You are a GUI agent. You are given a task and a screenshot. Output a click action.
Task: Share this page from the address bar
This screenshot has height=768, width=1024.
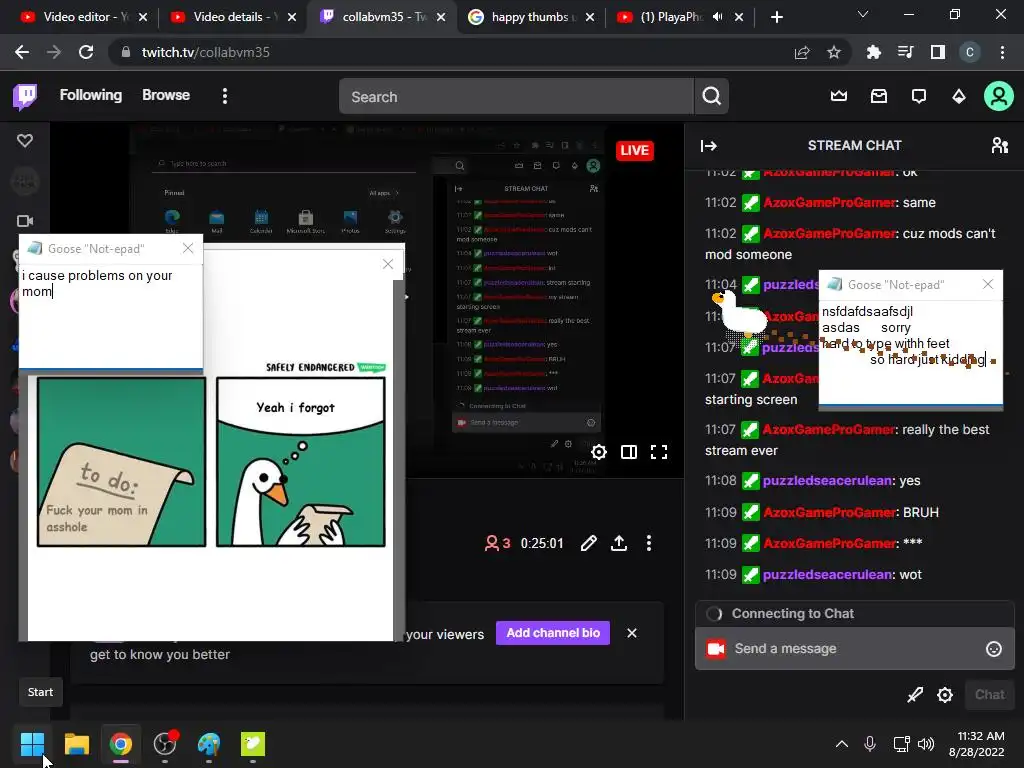[802, 52]
